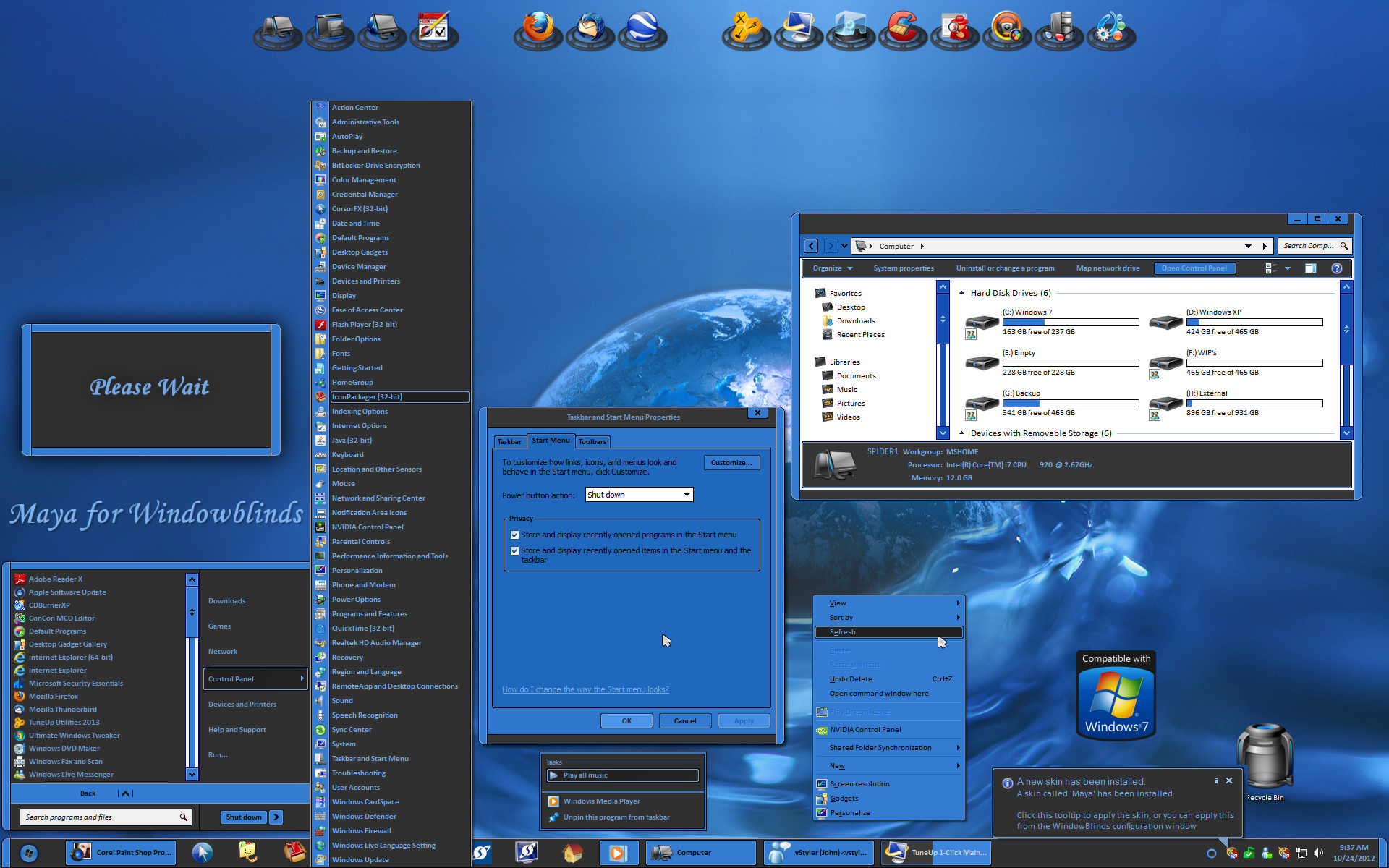Click OK in Taskbar Properties dialog
Viewport: 1389px width, 868px height.
point(626,721)
